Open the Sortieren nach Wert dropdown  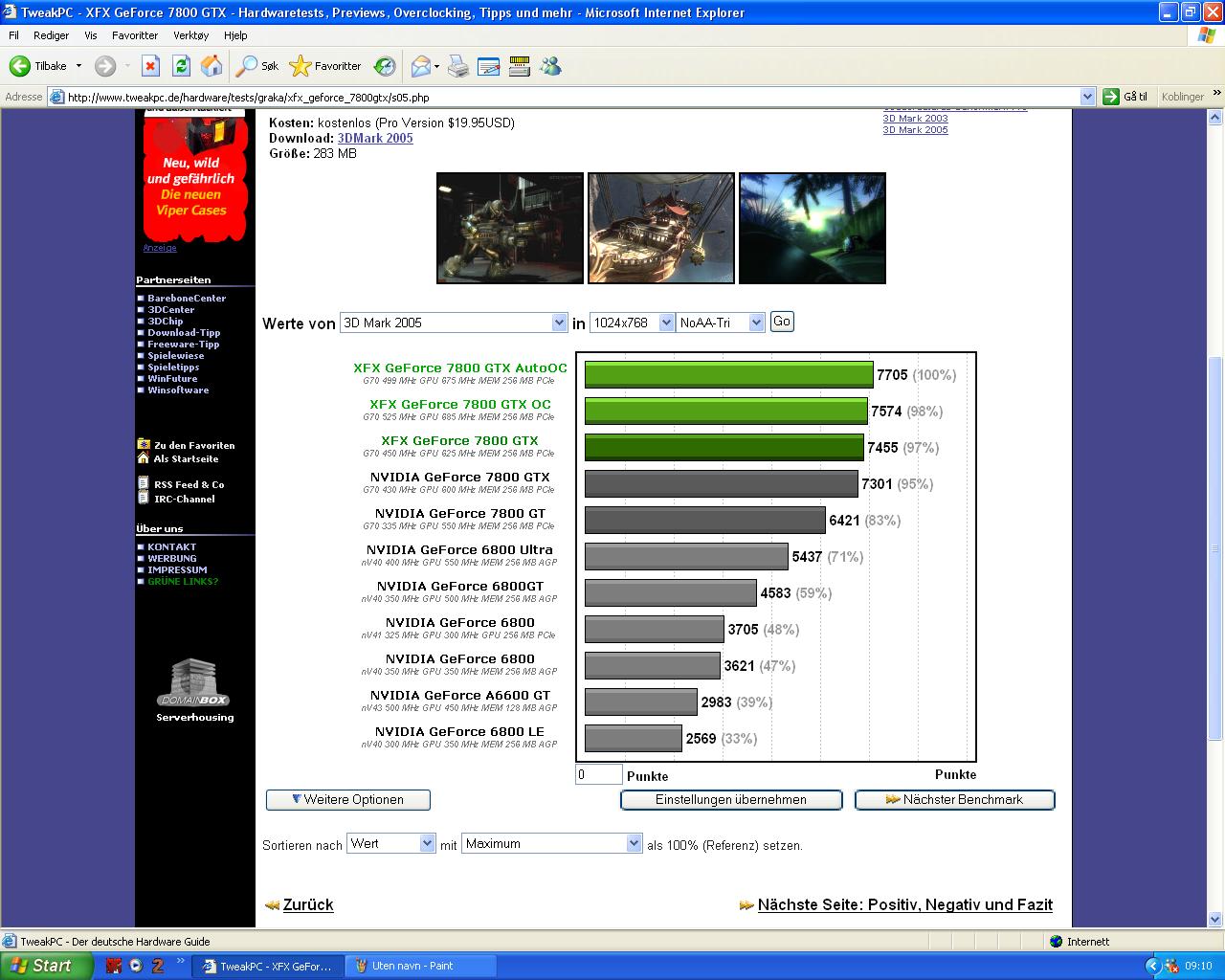[391, 843]
